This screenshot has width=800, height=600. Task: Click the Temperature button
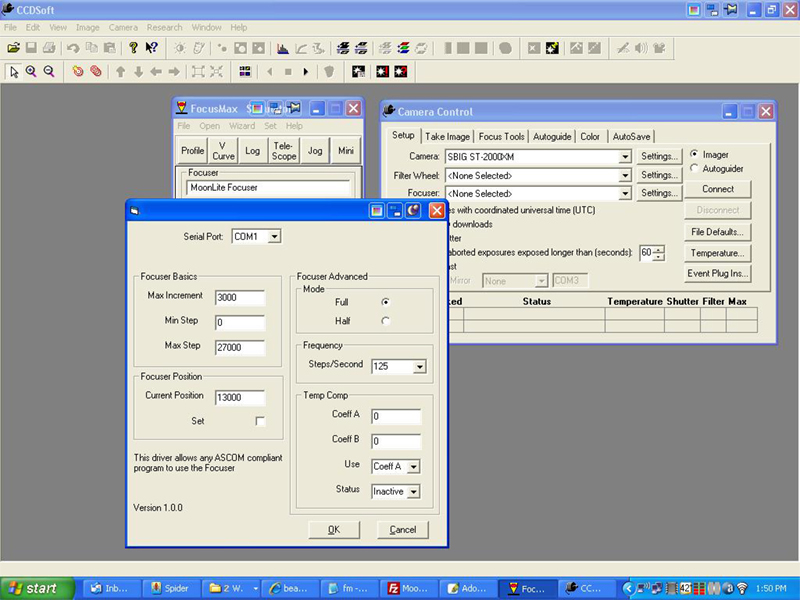pyautogui.click(x=718, y=253)
